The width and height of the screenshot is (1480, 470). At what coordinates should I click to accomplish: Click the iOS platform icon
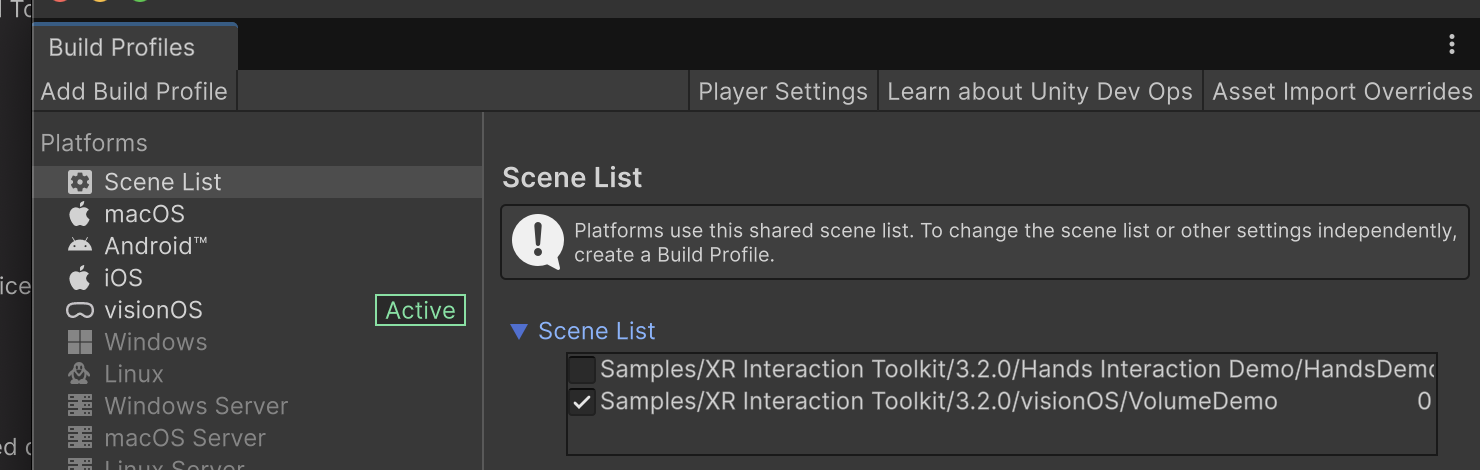79,278
